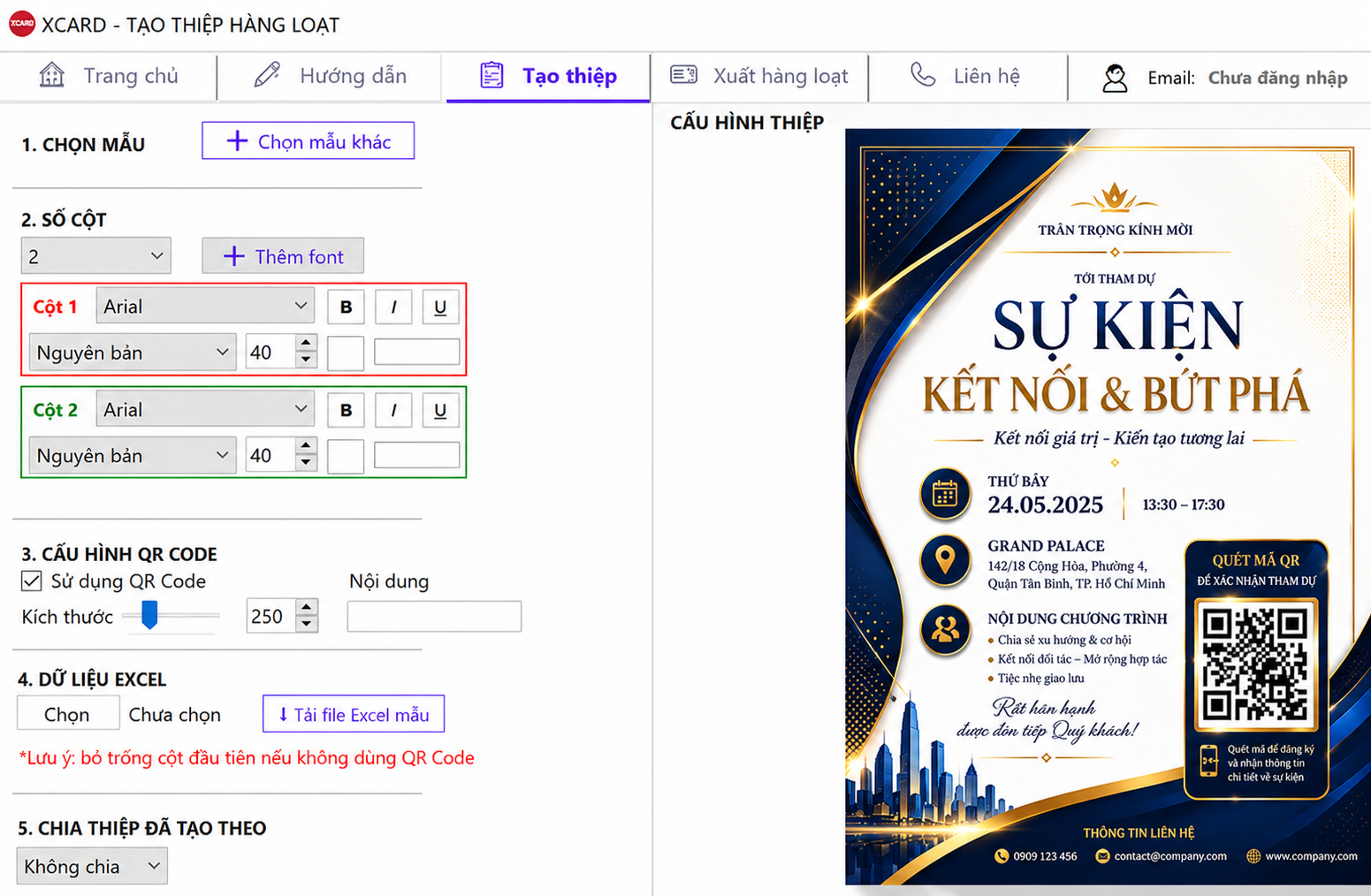Toggle italic for Cột 2
The width and height of the screenshot is (1371, 896).
click(x=393, y=410)
